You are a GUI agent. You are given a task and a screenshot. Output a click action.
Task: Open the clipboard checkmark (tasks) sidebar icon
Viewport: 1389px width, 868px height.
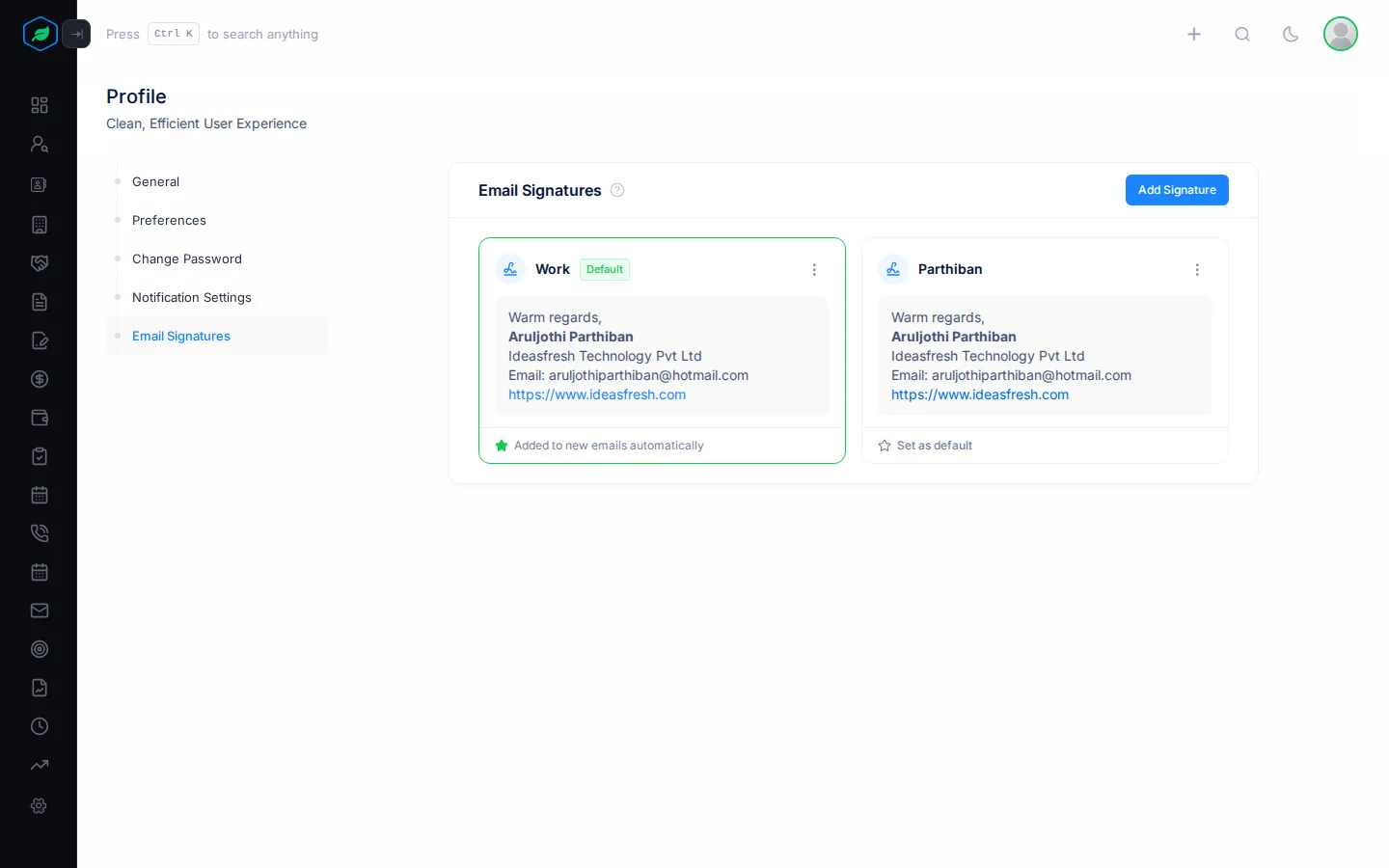coord(40,456)
